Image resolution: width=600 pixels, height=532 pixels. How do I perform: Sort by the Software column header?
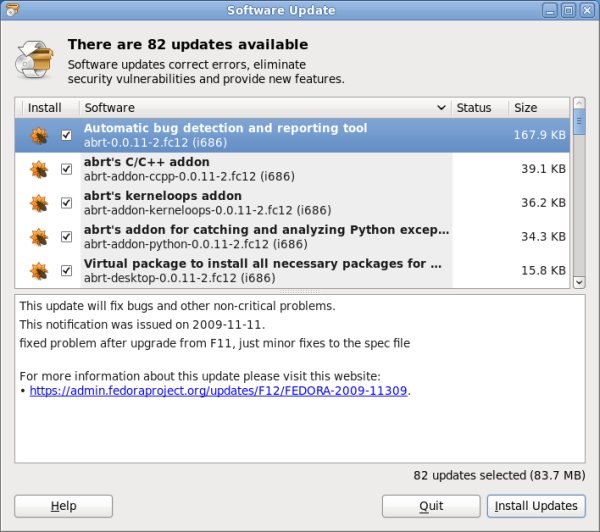coord(265,108)
